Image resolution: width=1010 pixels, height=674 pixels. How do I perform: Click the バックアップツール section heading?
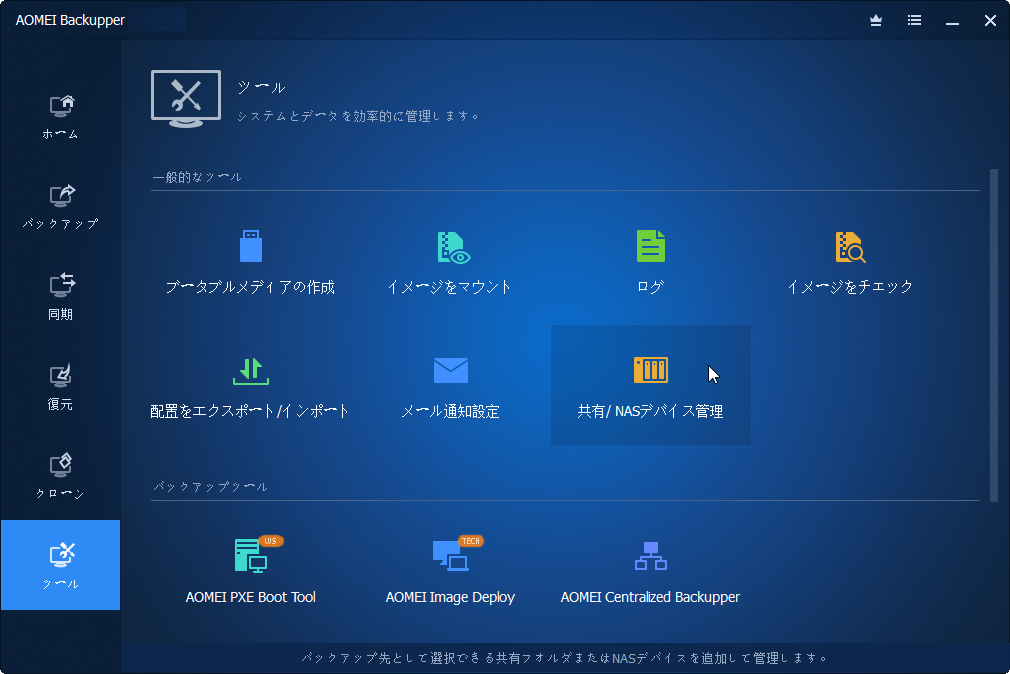pyautogui.click(x=210, y=487)
